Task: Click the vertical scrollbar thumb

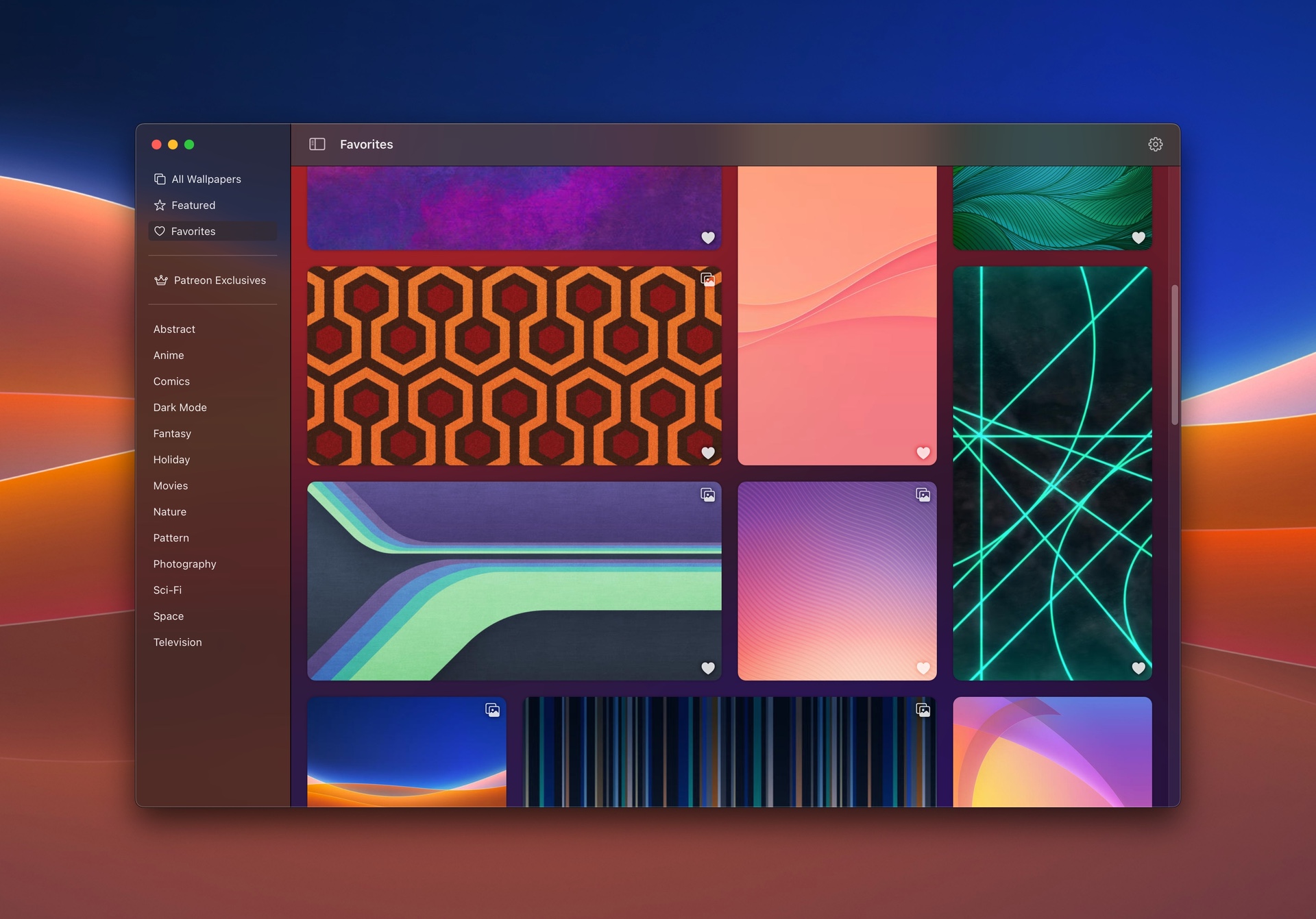Action: pos(1174,354)
